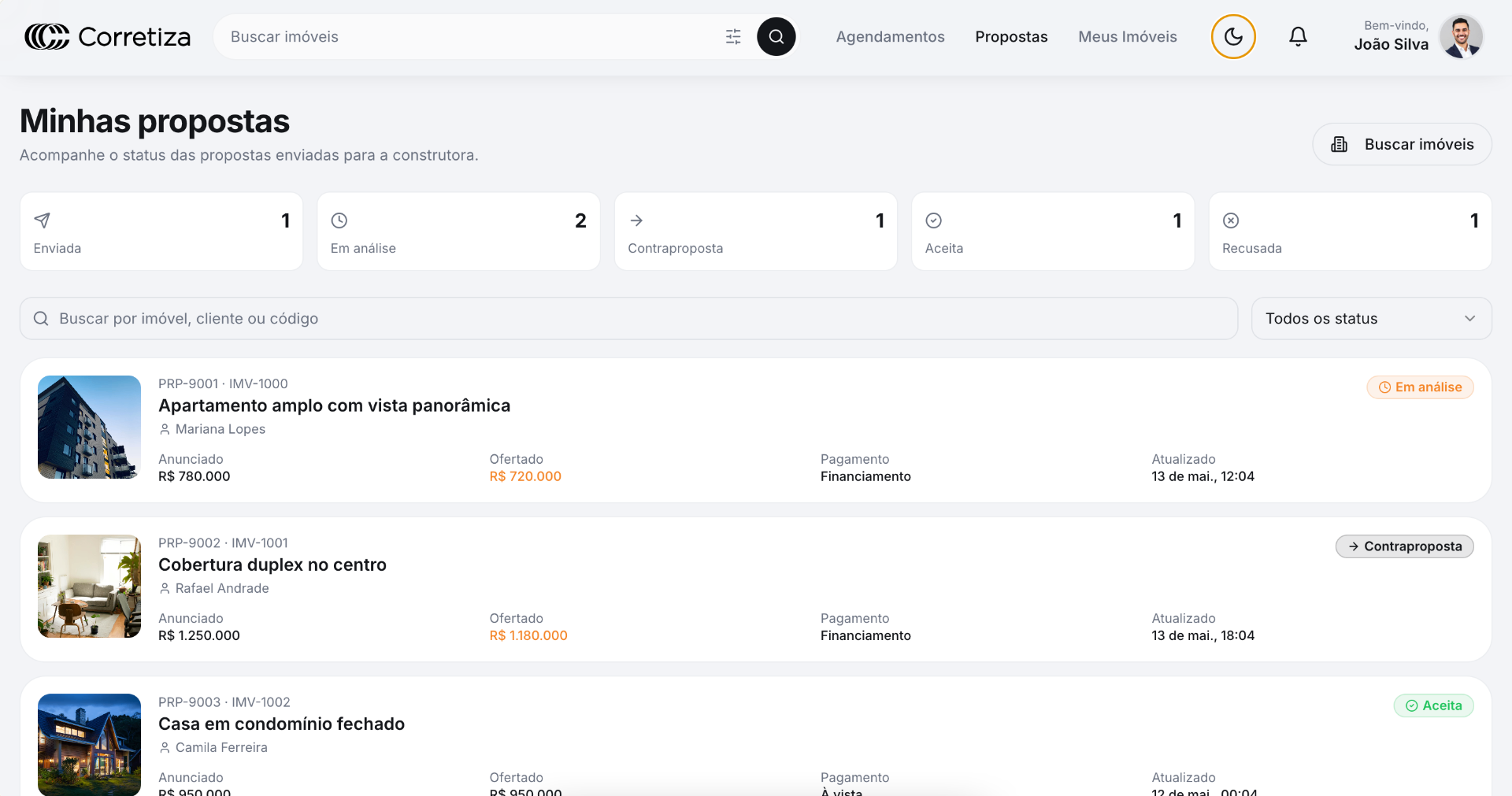Open search filters sliders icon
Image resolution: width=1512 pixels, height=796 pixels.
coord(733,37)
